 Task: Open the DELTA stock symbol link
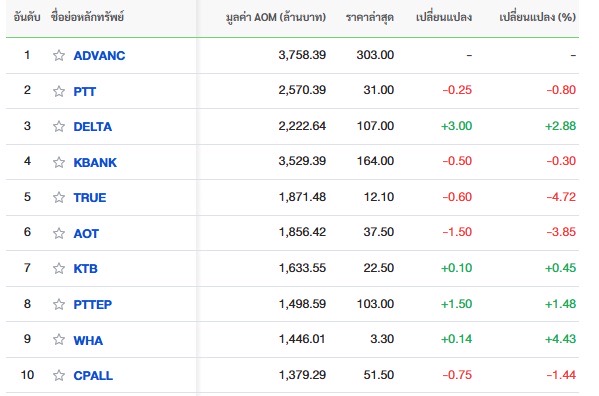(x=93, y=127)
